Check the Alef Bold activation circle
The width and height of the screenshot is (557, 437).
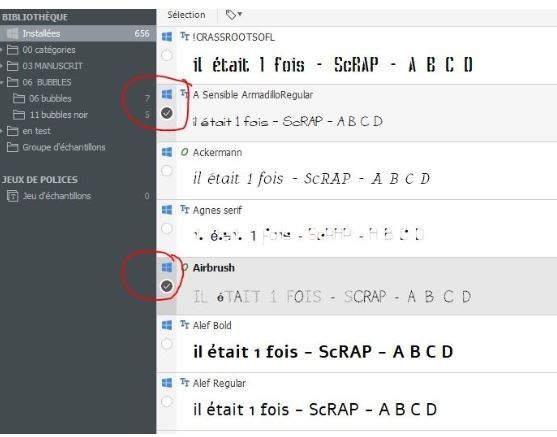(x=167, y=344)
